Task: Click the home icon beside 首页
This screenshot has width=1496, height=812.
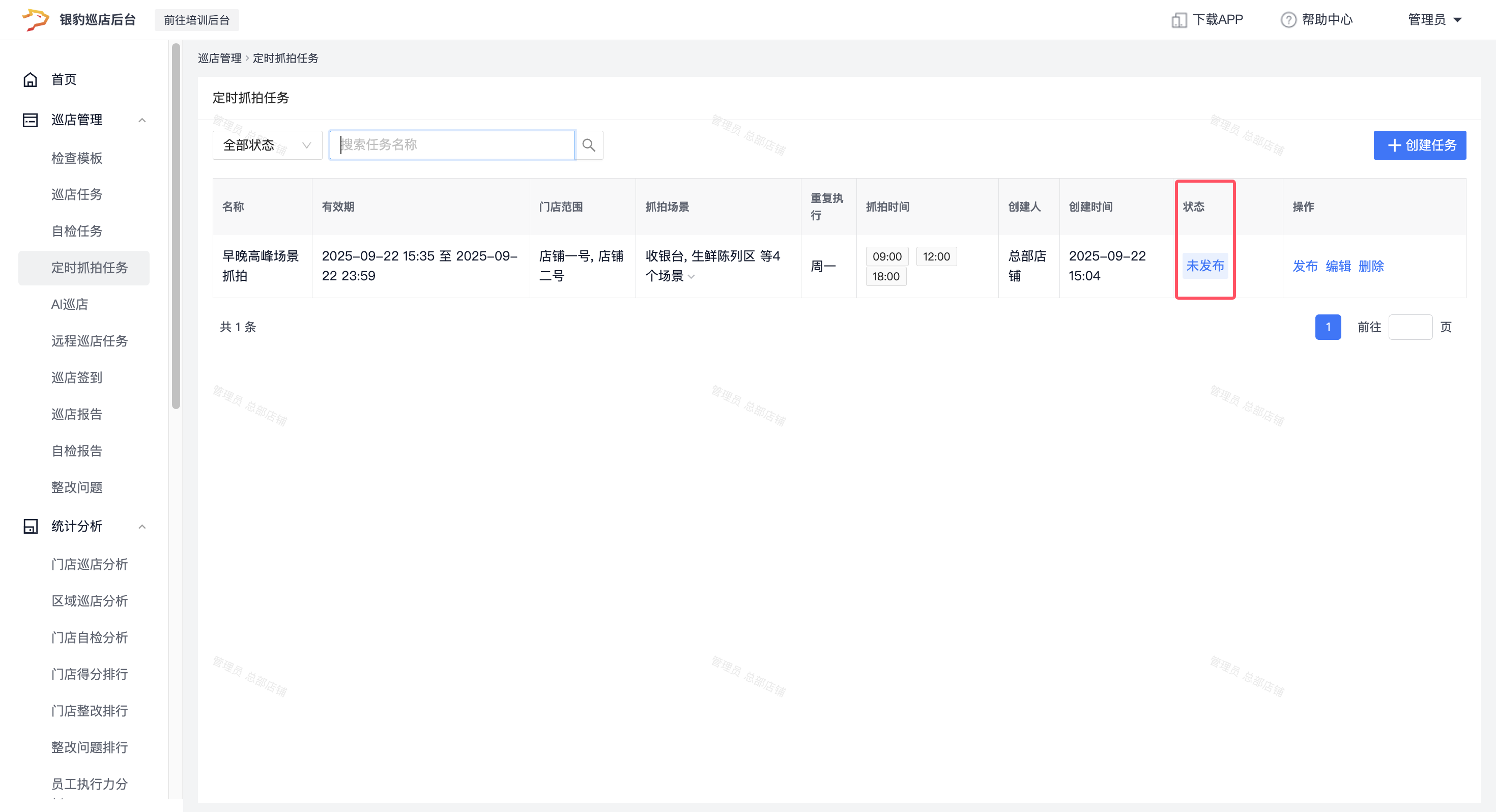Action: click(30, 79)
